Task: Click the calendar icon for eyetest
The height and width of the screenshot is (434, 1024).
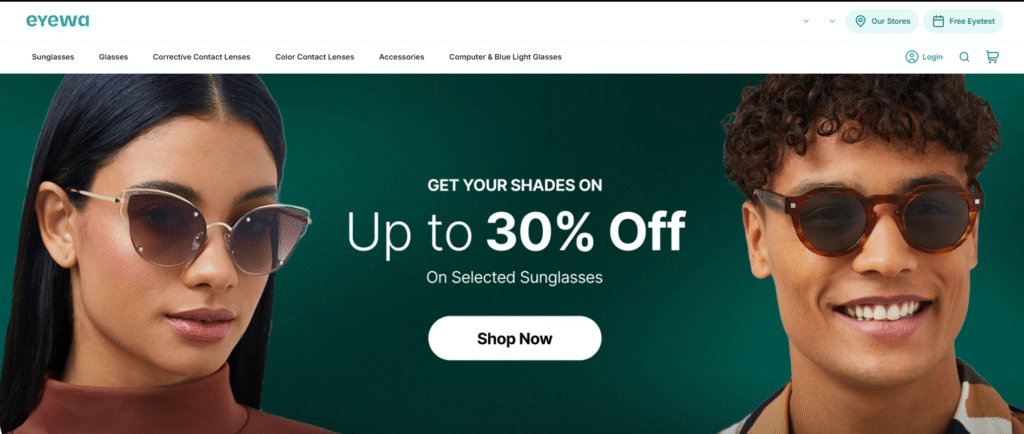Action: point(938,21)
